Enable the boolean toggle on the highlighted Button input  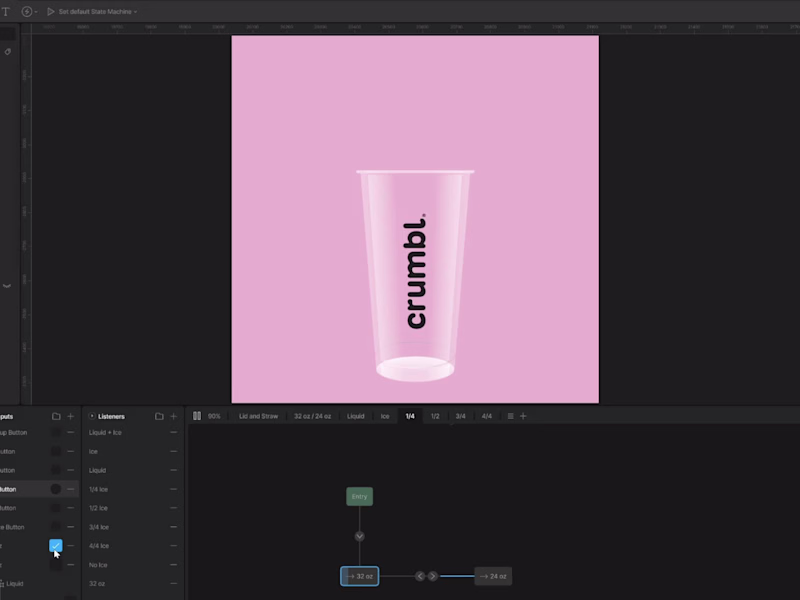click(x=56, y=489)
